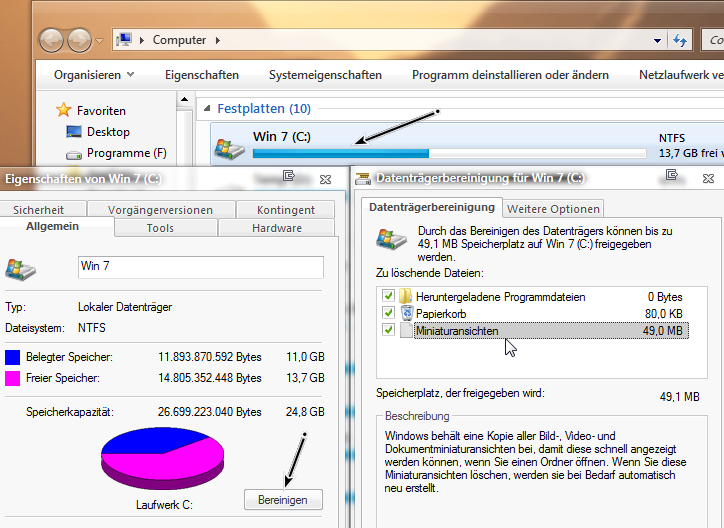
Task: Click Eigenschaften in Explorer toolbar
Action: 202,75
